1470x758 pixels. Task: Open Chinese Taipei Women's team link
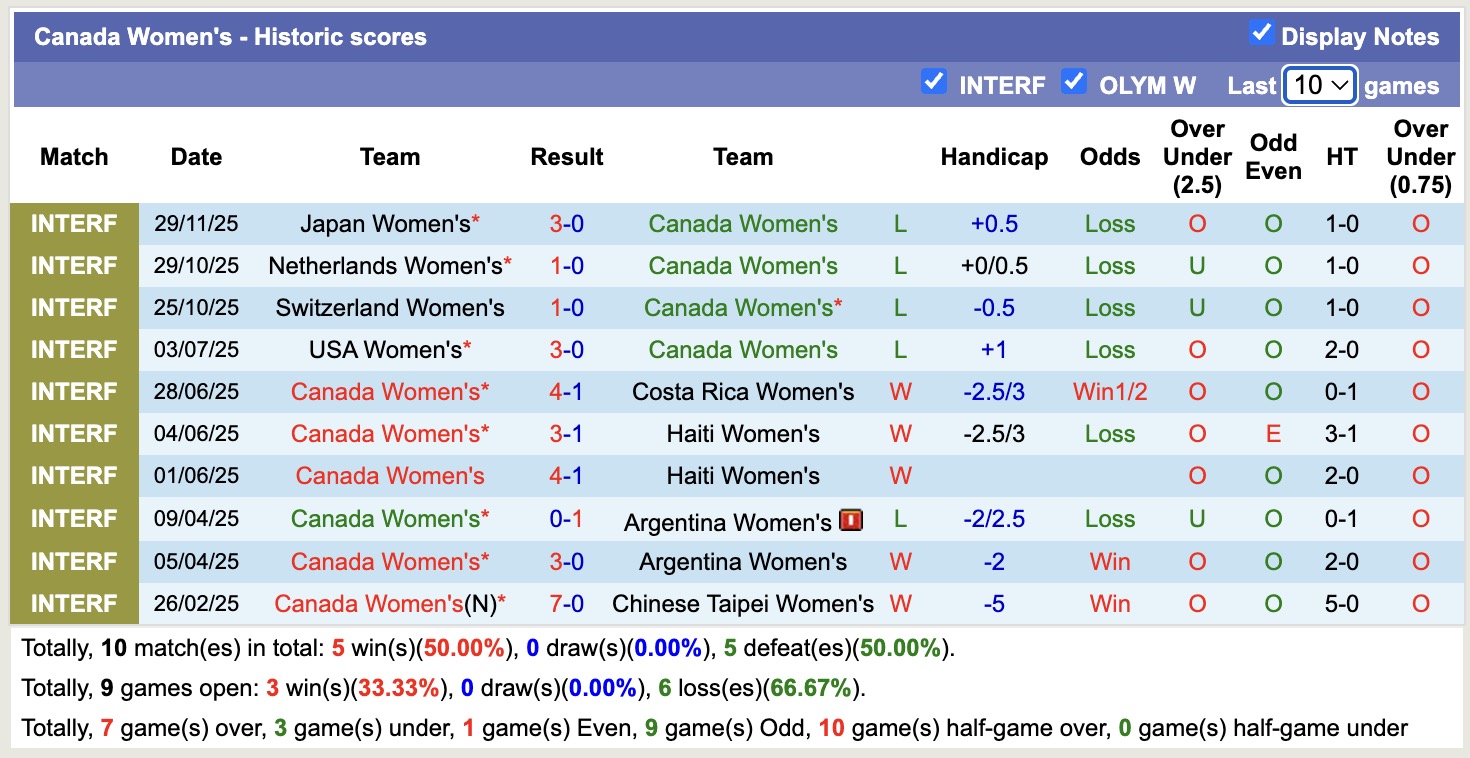tap(743, 604)
